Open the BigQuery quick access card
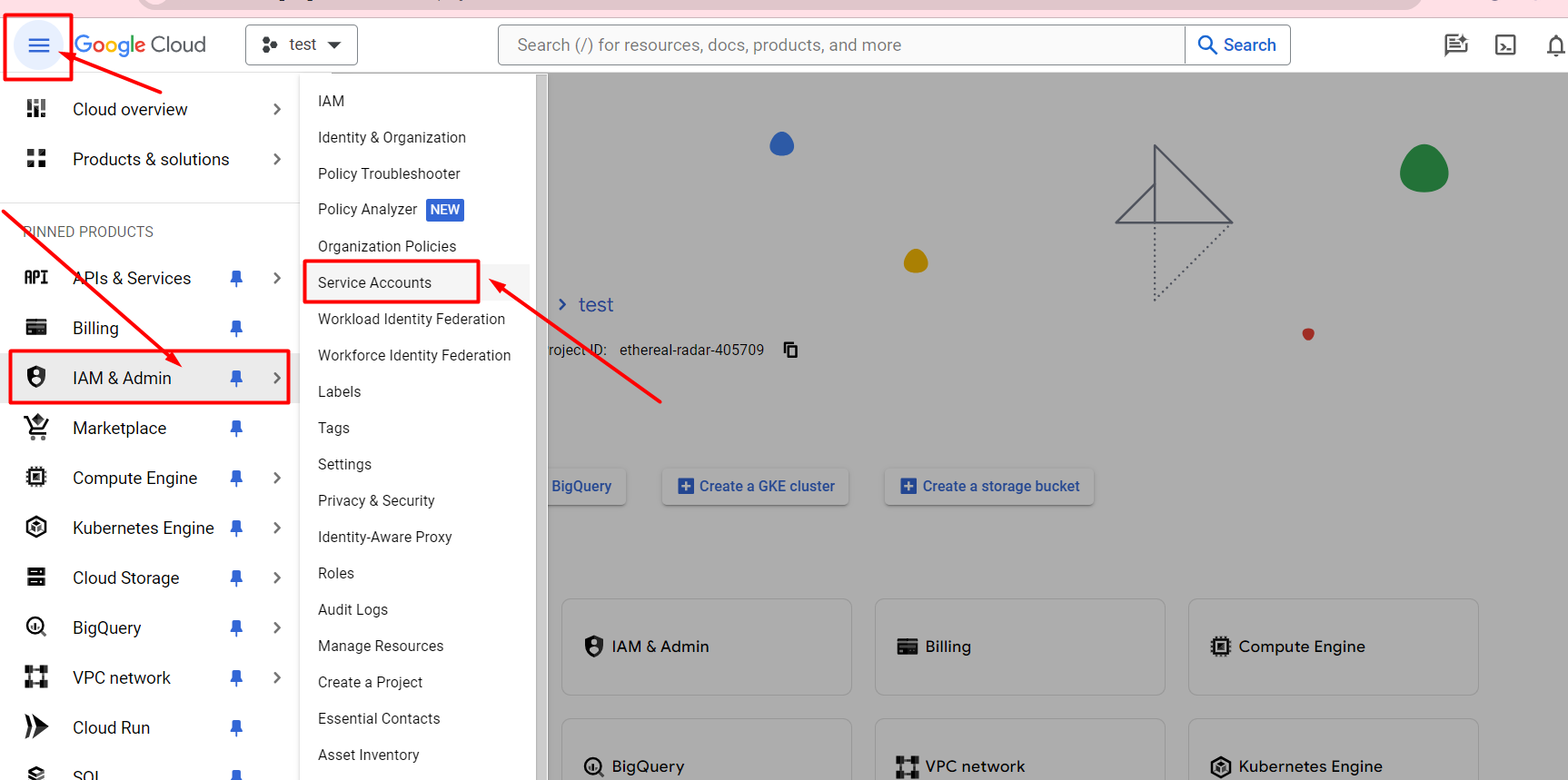 click(707, 750)
